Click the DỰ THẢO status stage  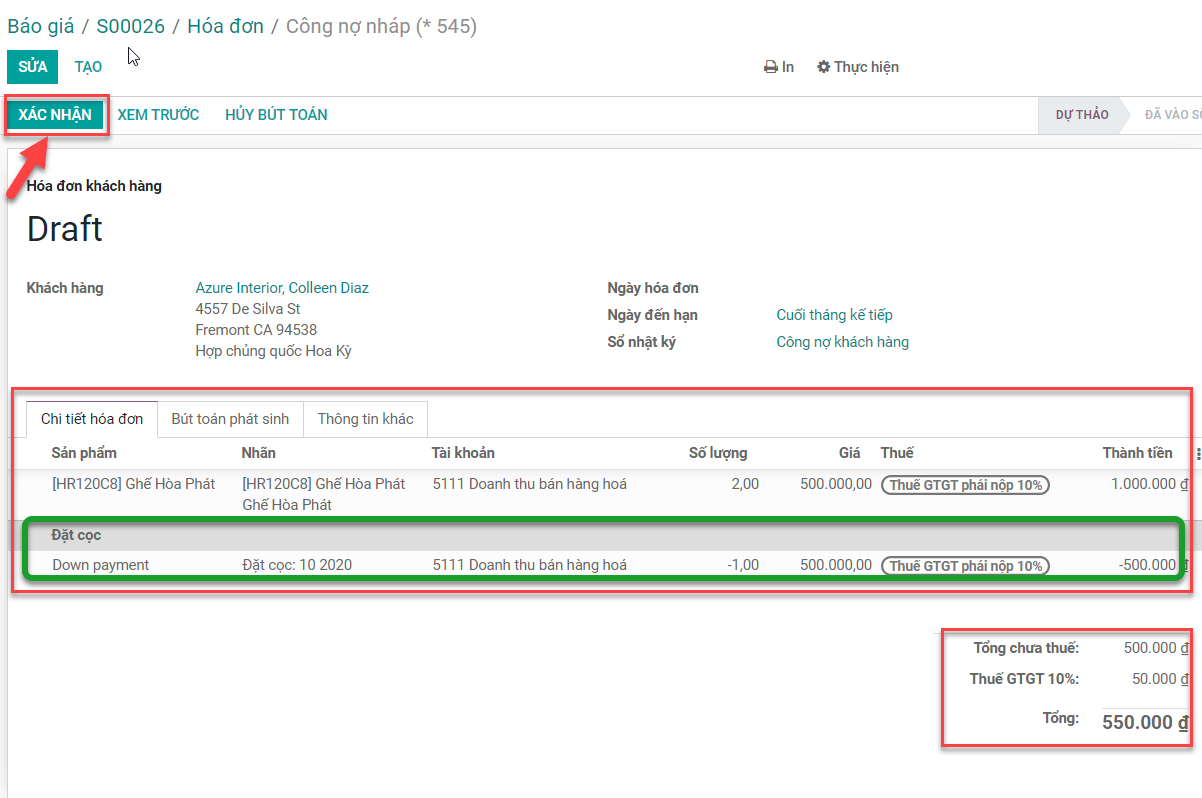(1081, 115)
